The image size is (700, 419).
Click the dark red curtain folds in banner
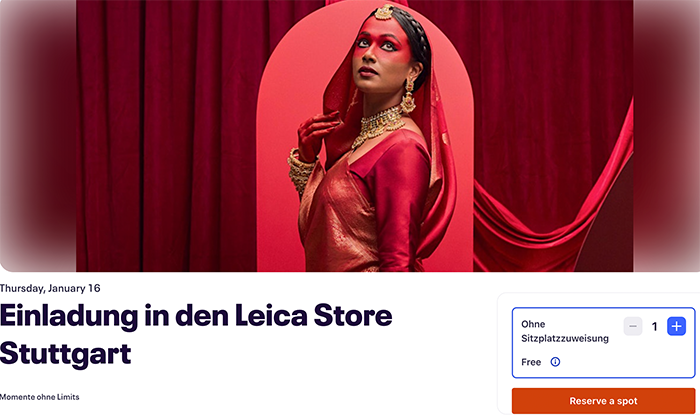coord(165,134)
